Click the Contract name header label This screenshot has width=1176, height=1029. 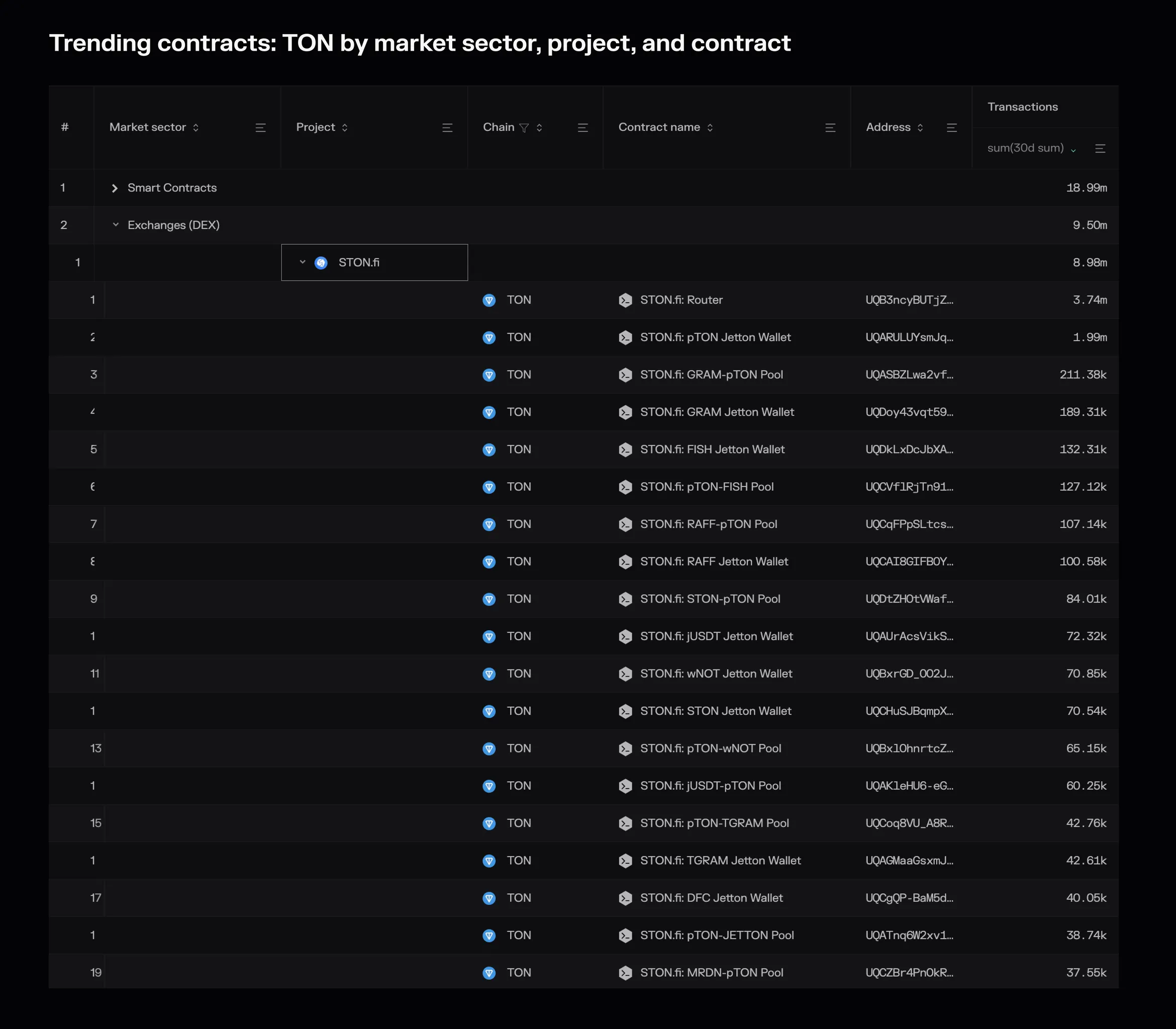click(659, 128)
